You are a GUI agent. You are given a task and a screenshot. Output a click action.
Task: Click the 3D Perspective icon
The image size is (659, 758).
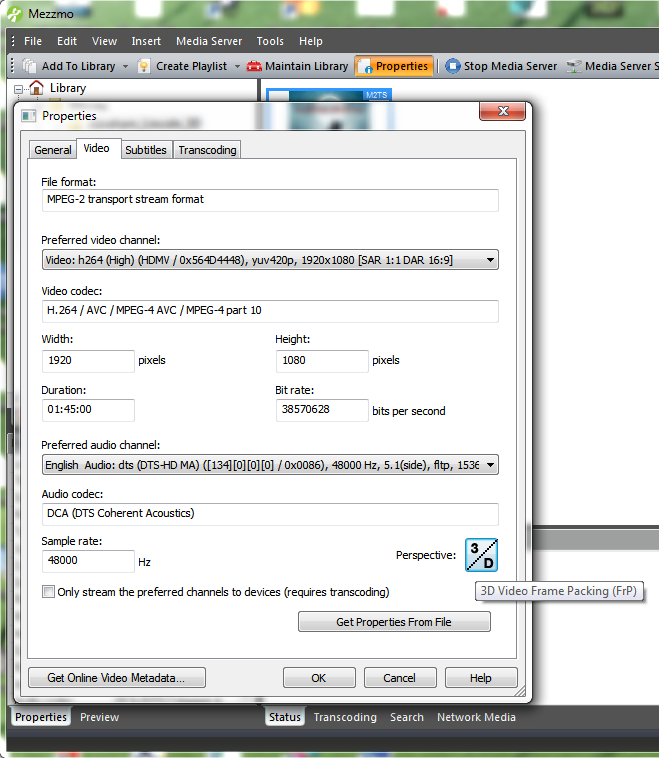tap(481, 554)
